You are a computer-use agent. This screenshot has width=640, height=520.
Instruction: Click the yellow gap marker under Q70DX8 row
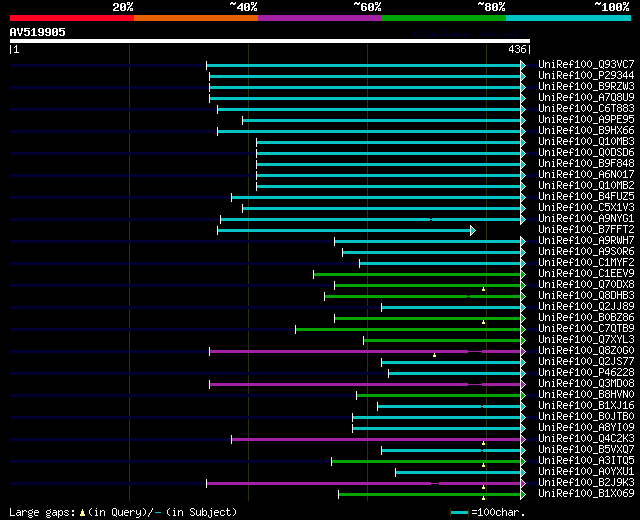[x=483, y=289]
